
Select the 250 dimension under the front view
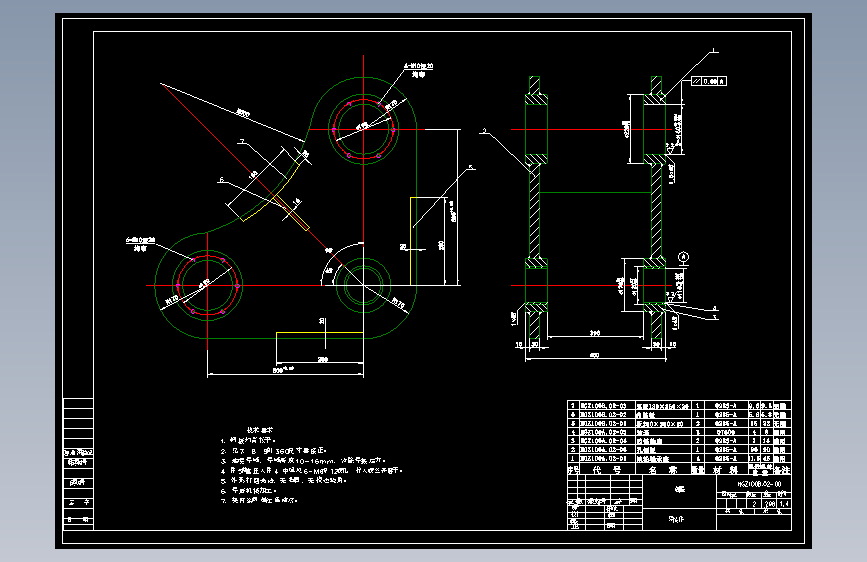(x=323, y=360)
